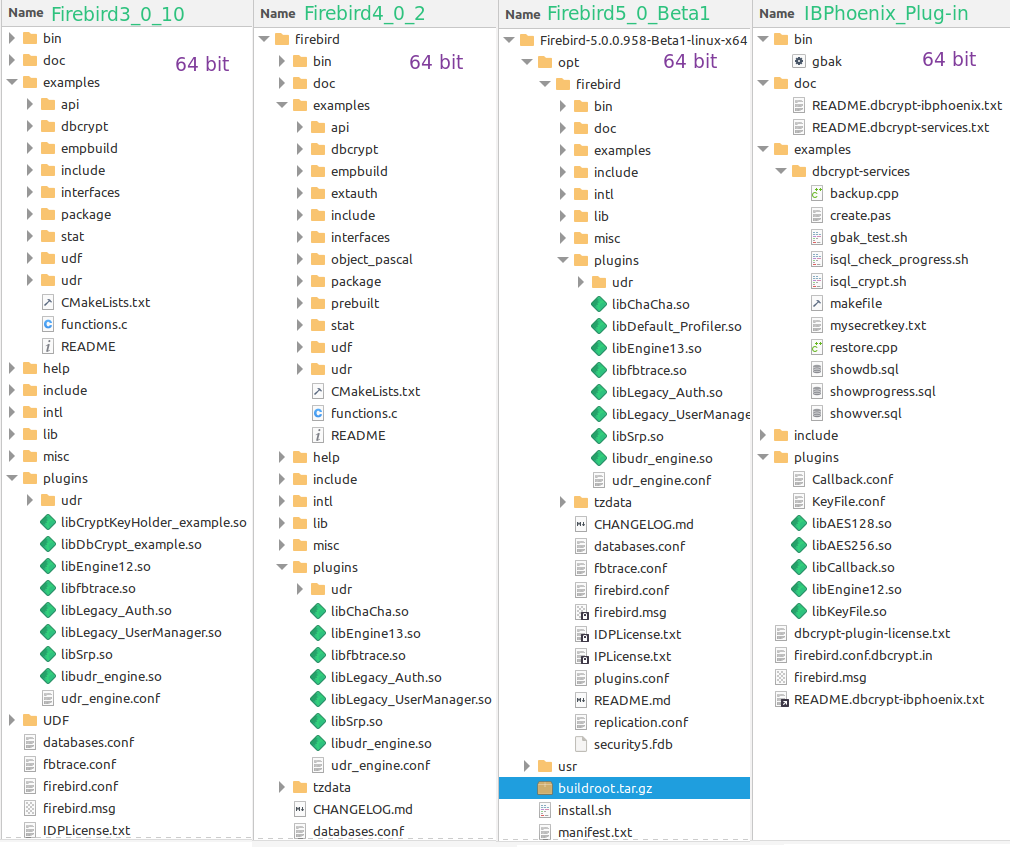Select udr_engine.conf in the Firebird5_0_Beta1 pane
Image resolution: width=1010 pixels, height=850 pixels.
click(x=661, y=480)
